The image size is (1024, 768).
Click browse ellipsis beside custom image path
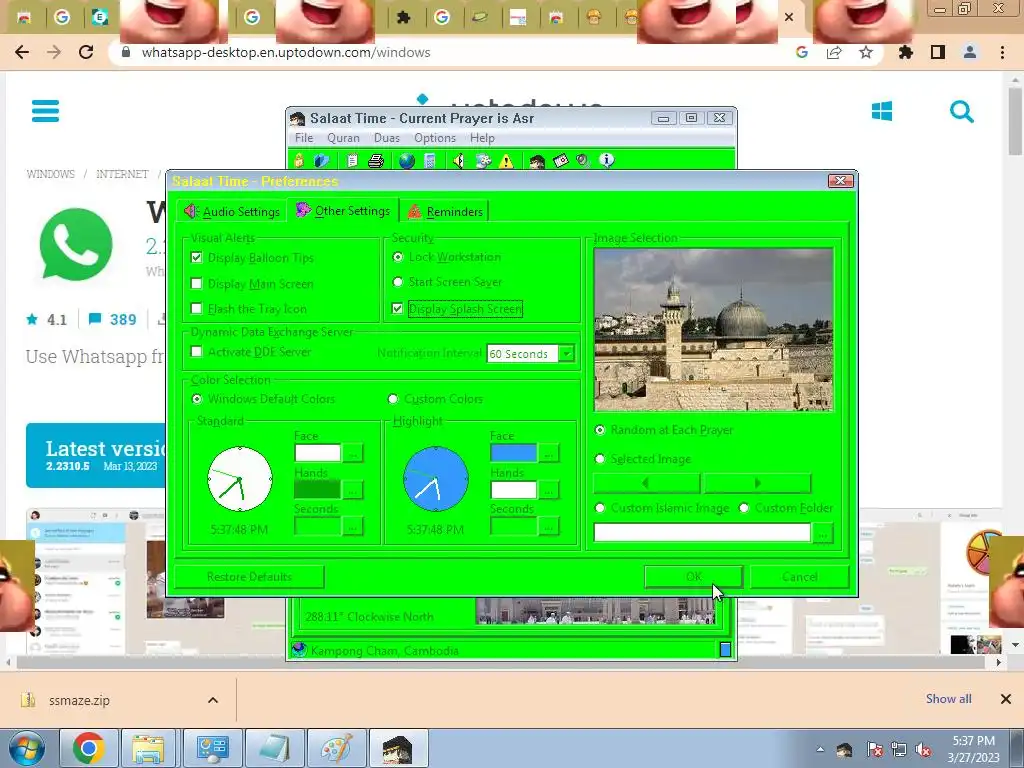822,533
